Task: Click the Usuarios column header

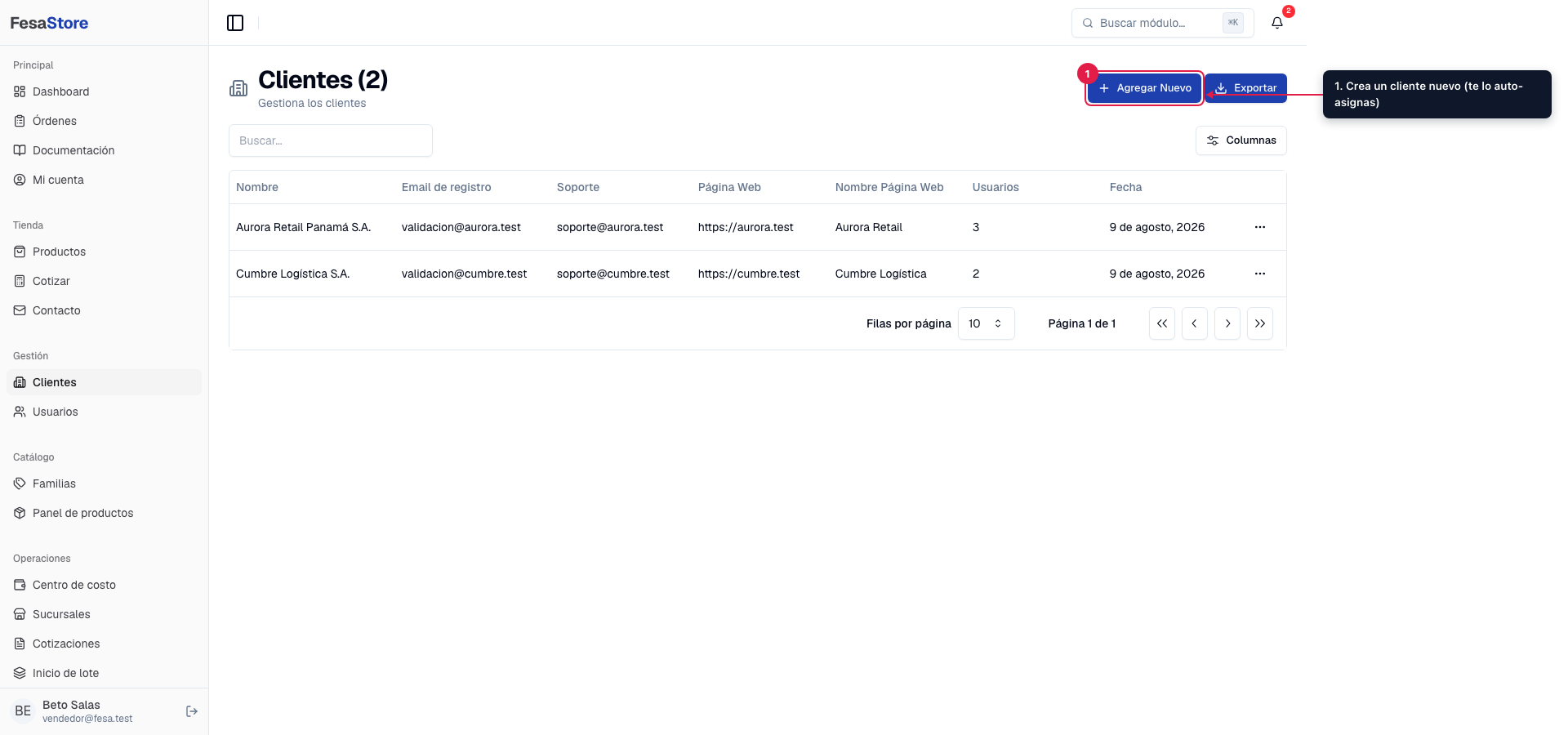Action: coord(996,187)
